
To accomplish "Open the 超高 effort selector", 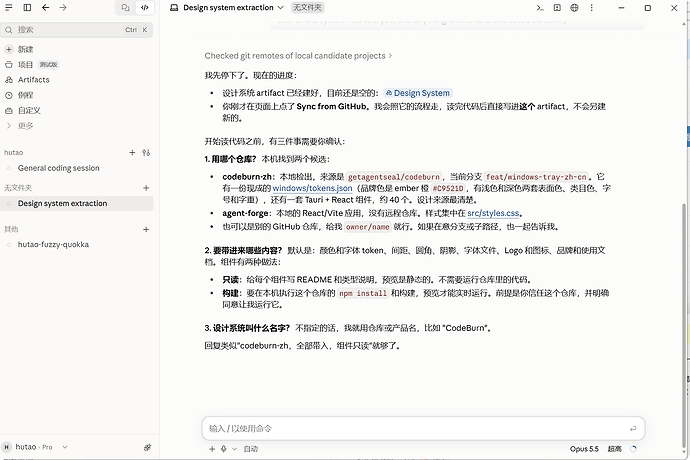I will (614, 449).
